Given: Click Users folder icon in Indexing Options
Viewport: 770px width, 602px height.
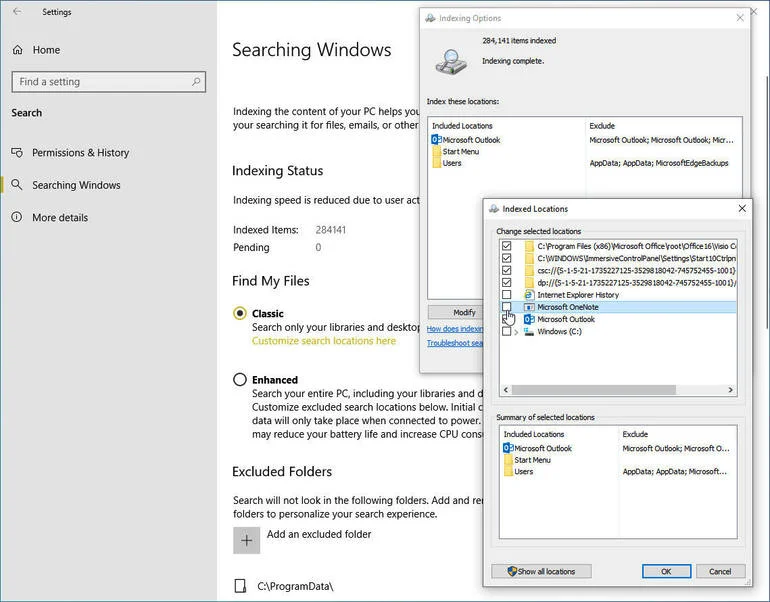Looking at the screenshot, I should click(x=437, y=163).
